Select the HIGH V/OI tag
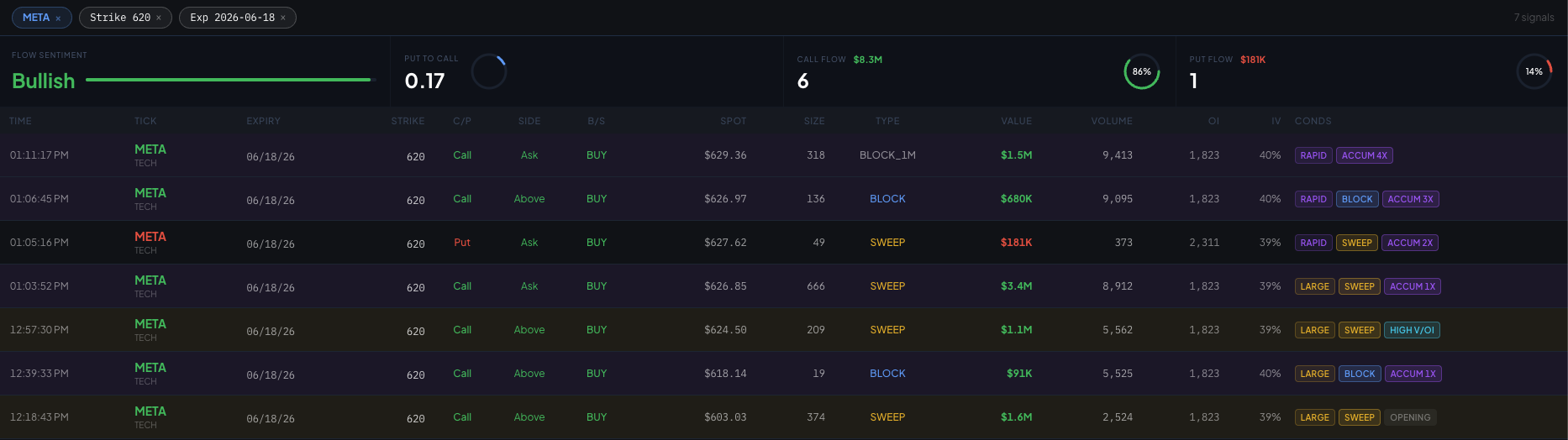Screen dimensions: 1568x440 [x=1412, y=330]
